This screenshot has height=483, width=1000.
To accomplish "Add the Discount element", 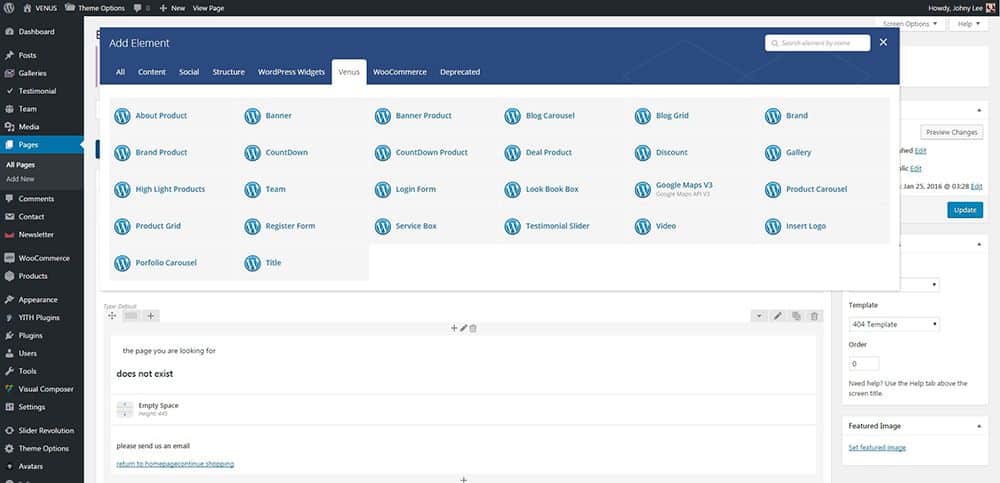I will 695,152.
